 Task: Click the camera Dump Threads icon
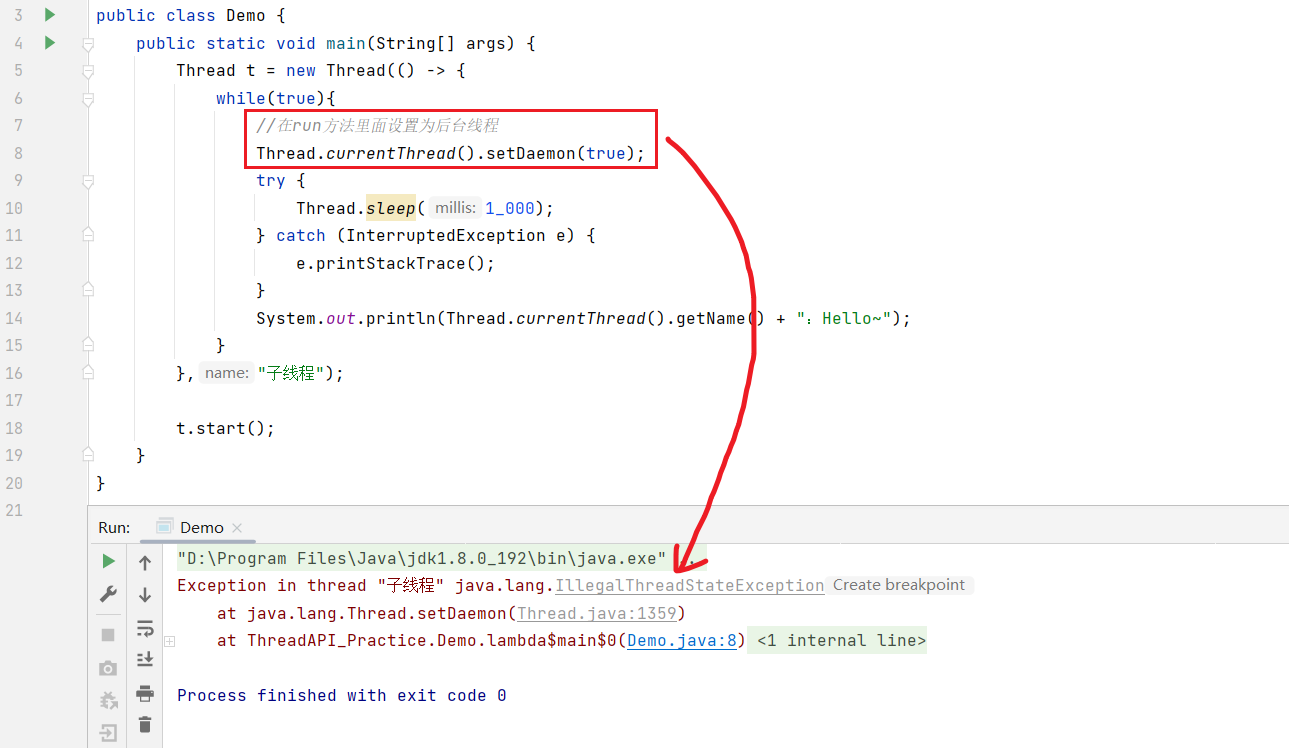point(108,668)
